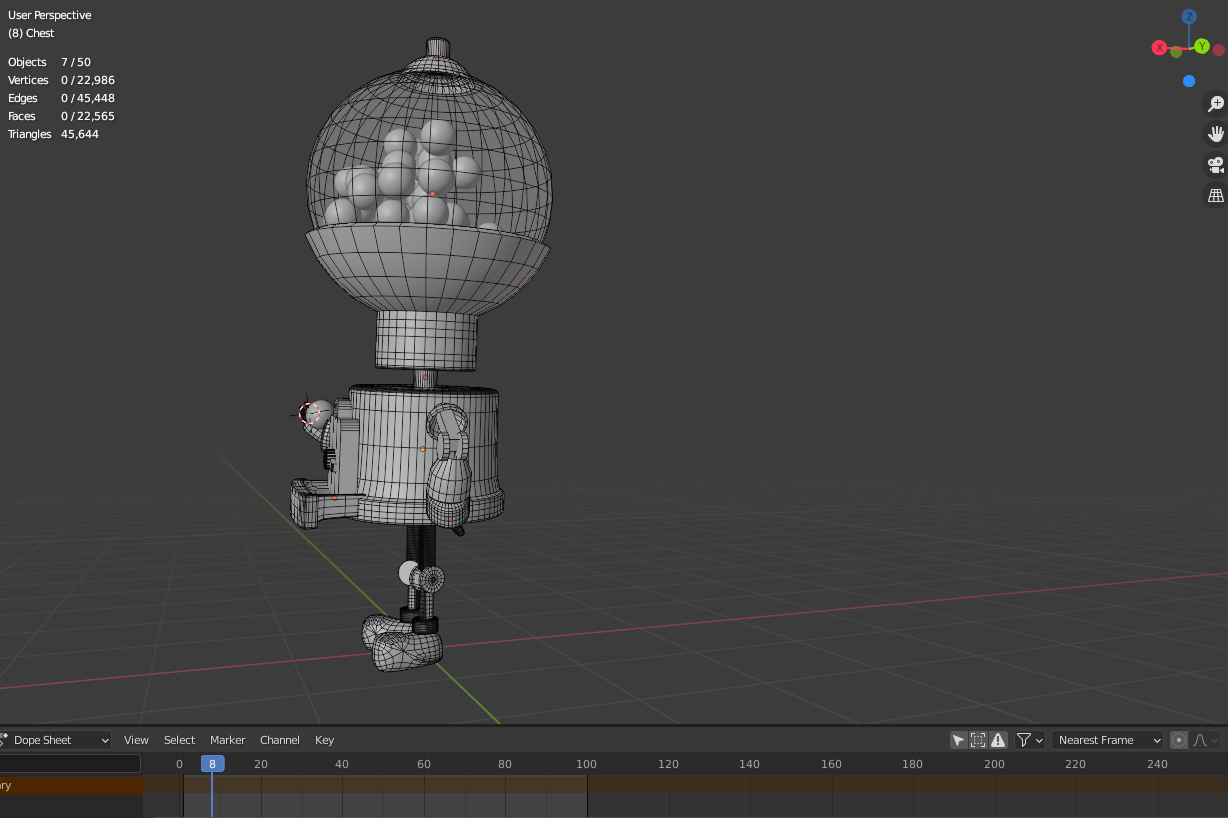Screen dimensions: 1228x818
Task: Click the zoom view magnifier icon
Action: pos(1216,104)
